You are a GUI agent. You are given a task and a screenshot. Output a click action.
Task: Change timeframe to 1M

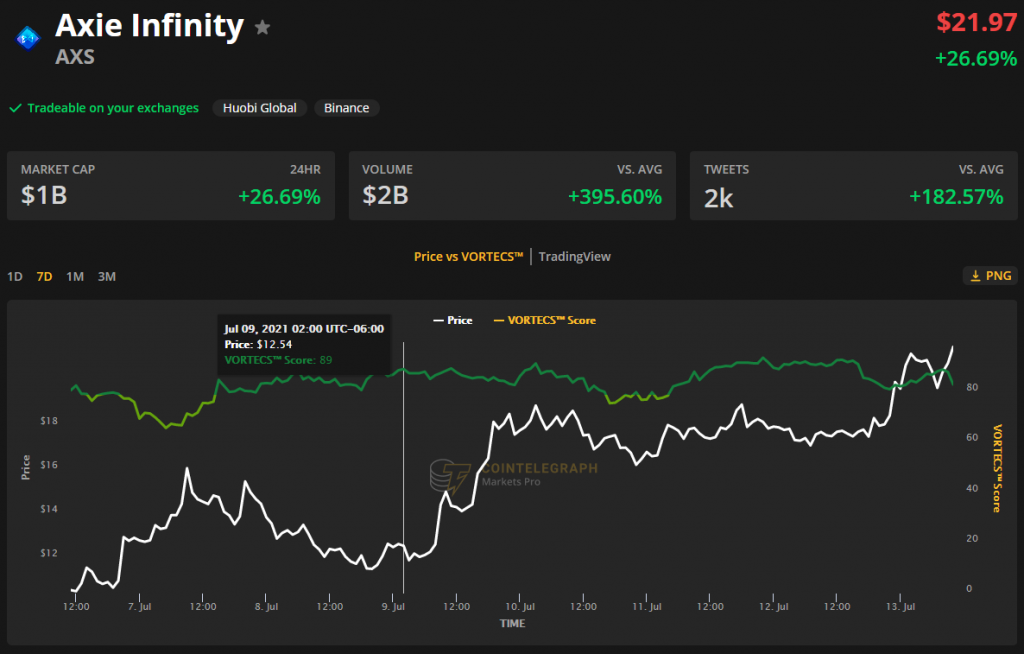75,276
